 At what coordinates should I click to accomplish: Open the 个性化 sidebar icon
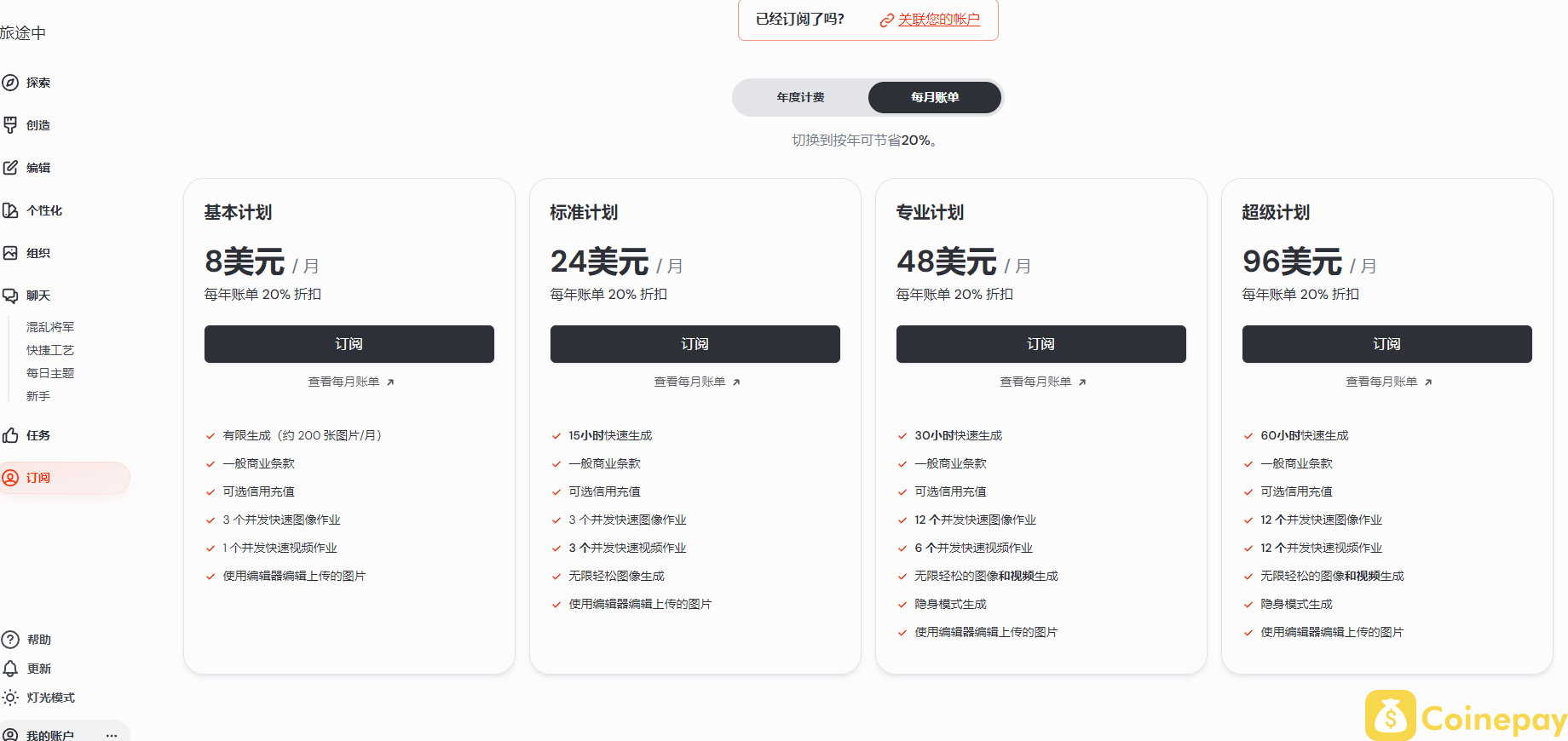coord(10,210)
